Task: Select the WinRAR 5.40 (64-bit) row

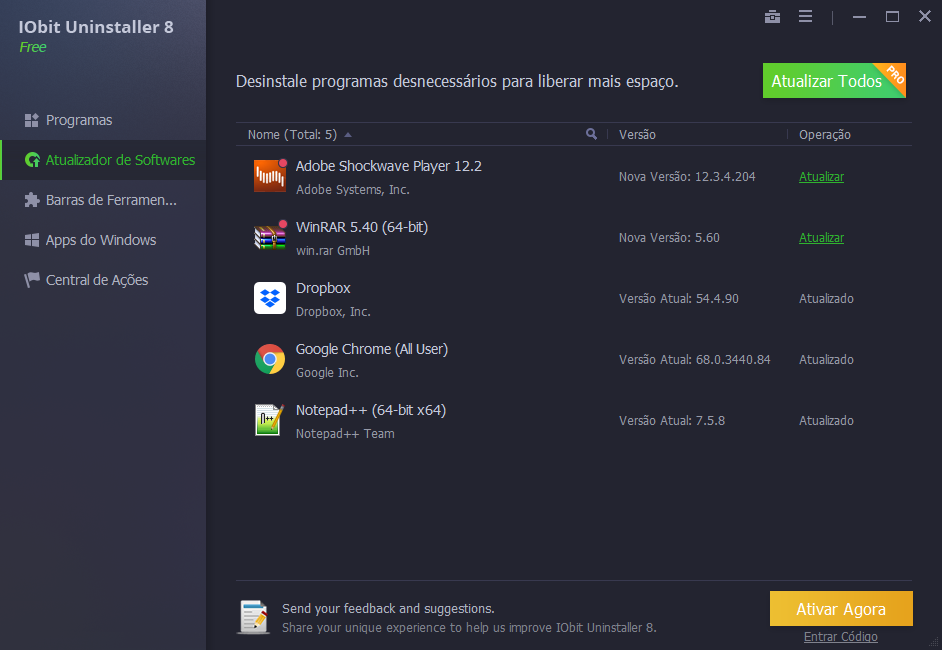Action: pyautogui.click(x=574, y=238)
